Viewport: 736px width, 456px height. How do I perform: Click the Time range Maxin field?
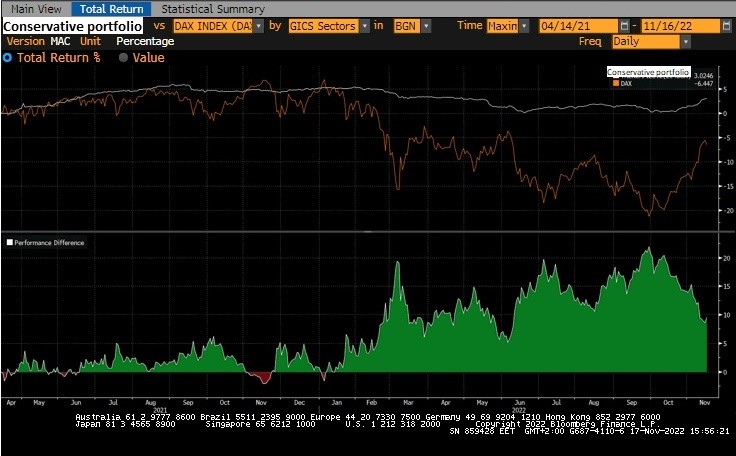click(502, 26)
